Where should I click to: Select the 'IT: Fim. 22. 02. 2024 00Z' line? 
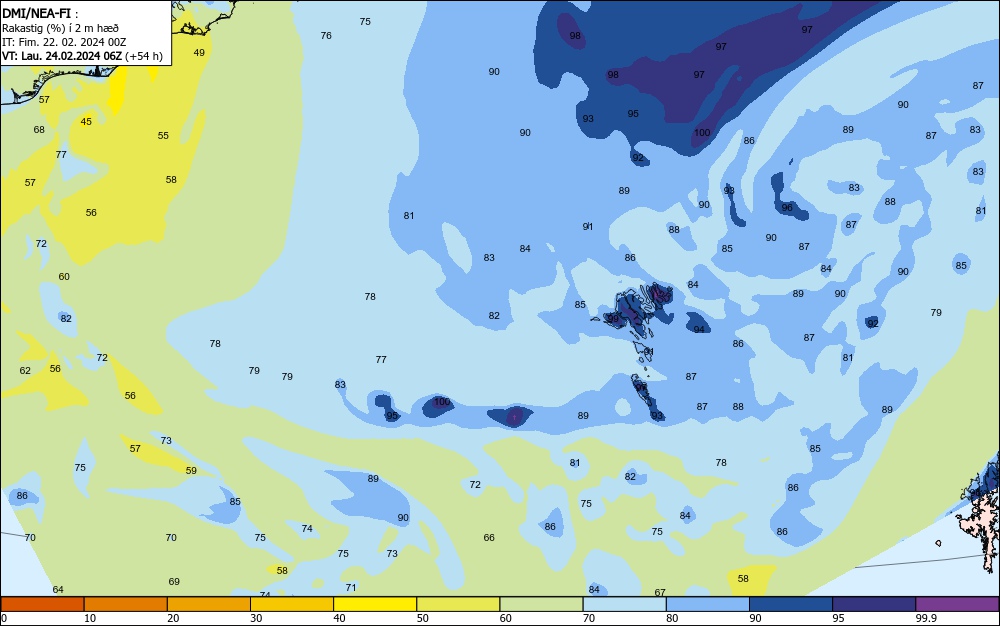[64, 42]
